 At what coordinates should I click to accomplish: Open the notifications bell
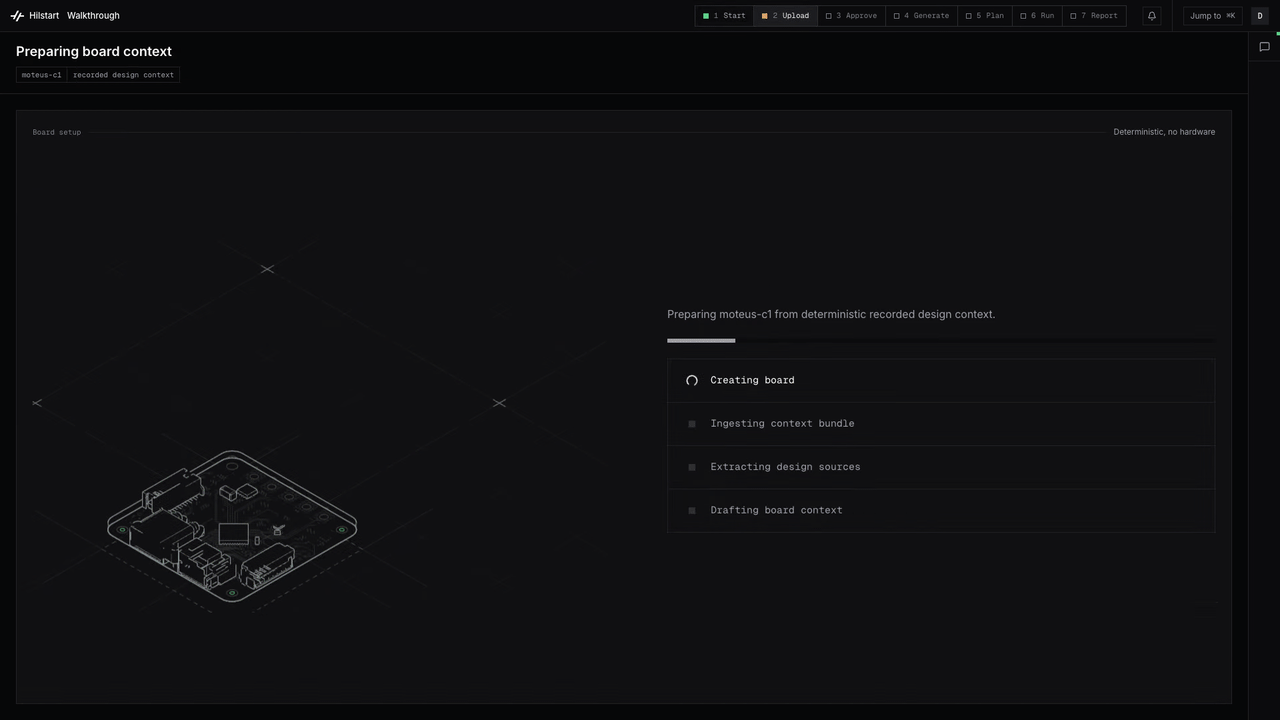[x=1152, y=16]
